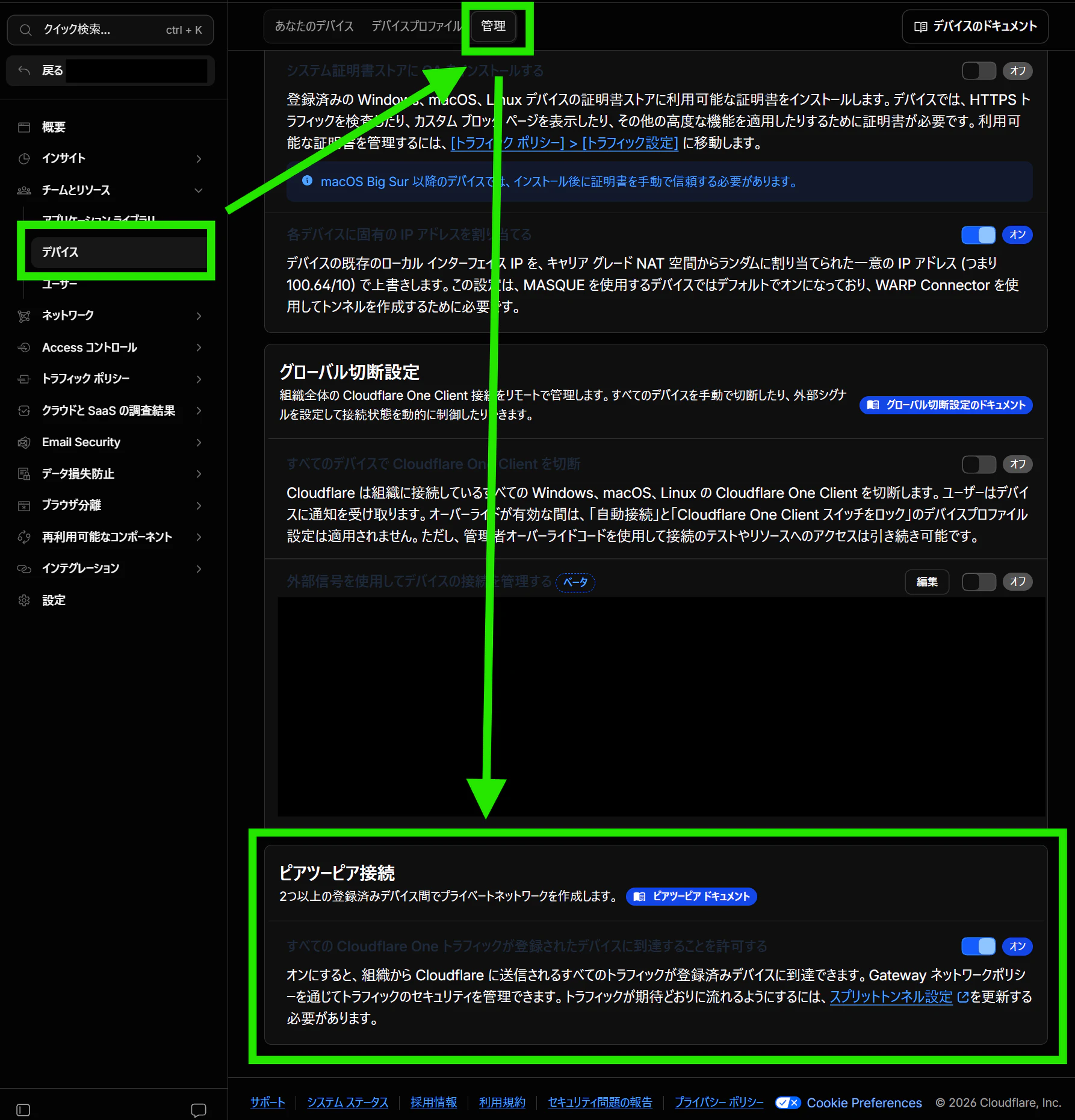Select the 管理 tab

pyautogui.click(x=494, y=26)
